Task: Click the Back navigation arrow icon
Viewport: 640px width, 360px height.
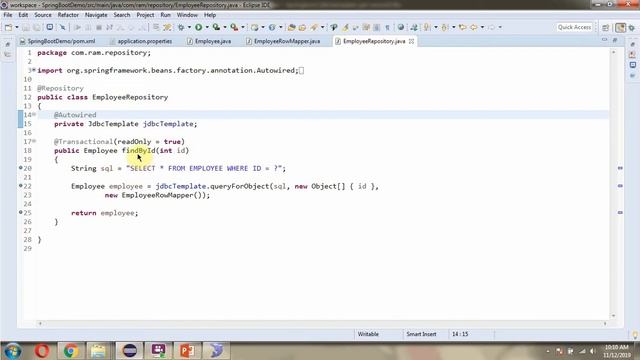Action: [473, 27]
